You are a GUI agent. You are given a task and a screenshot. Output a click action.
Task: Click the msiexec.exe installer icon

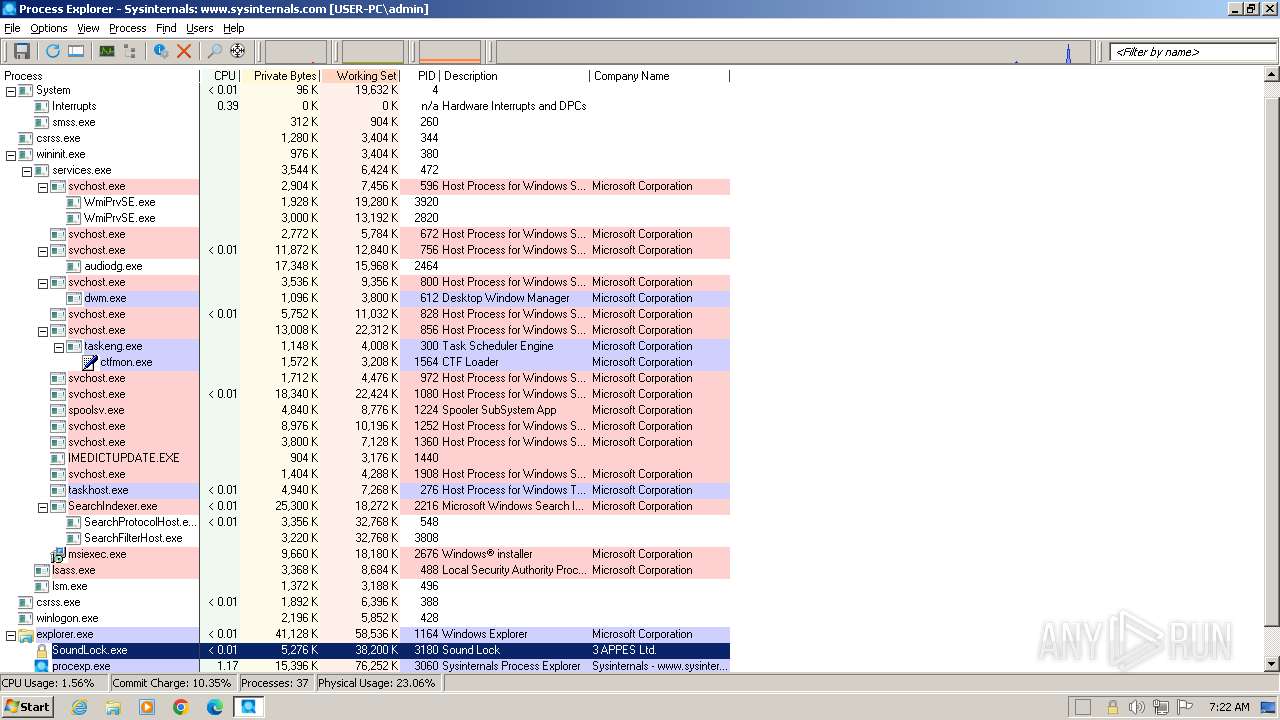click(x=58, y=554)
